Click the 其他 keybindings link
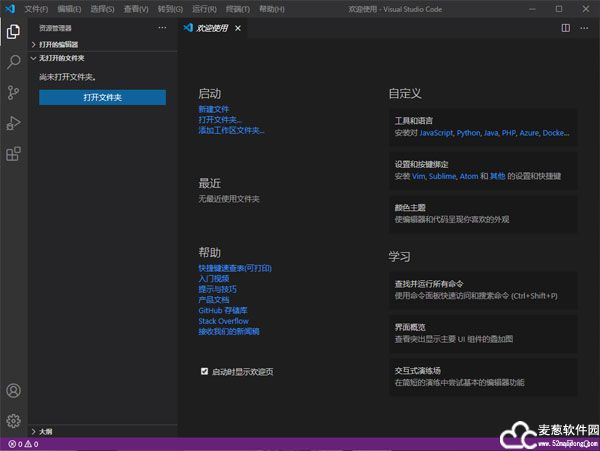The image size is (600, 451). click(497, 176)
